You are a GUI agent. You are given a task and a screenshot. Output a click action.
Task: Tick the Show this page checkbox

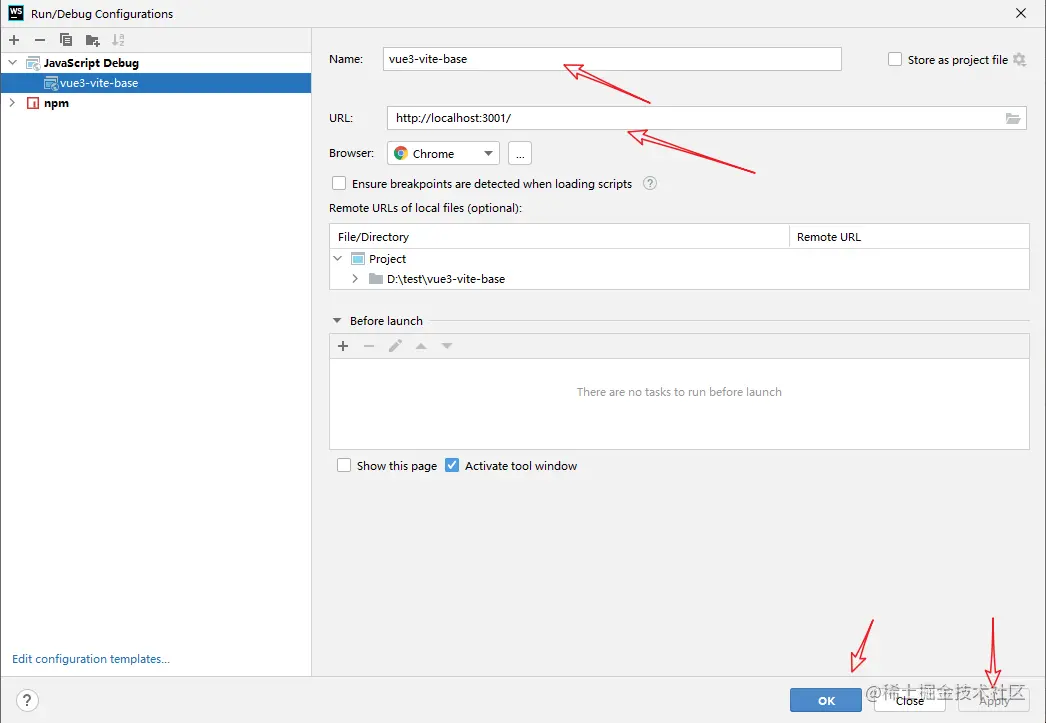tap(344, 466)
